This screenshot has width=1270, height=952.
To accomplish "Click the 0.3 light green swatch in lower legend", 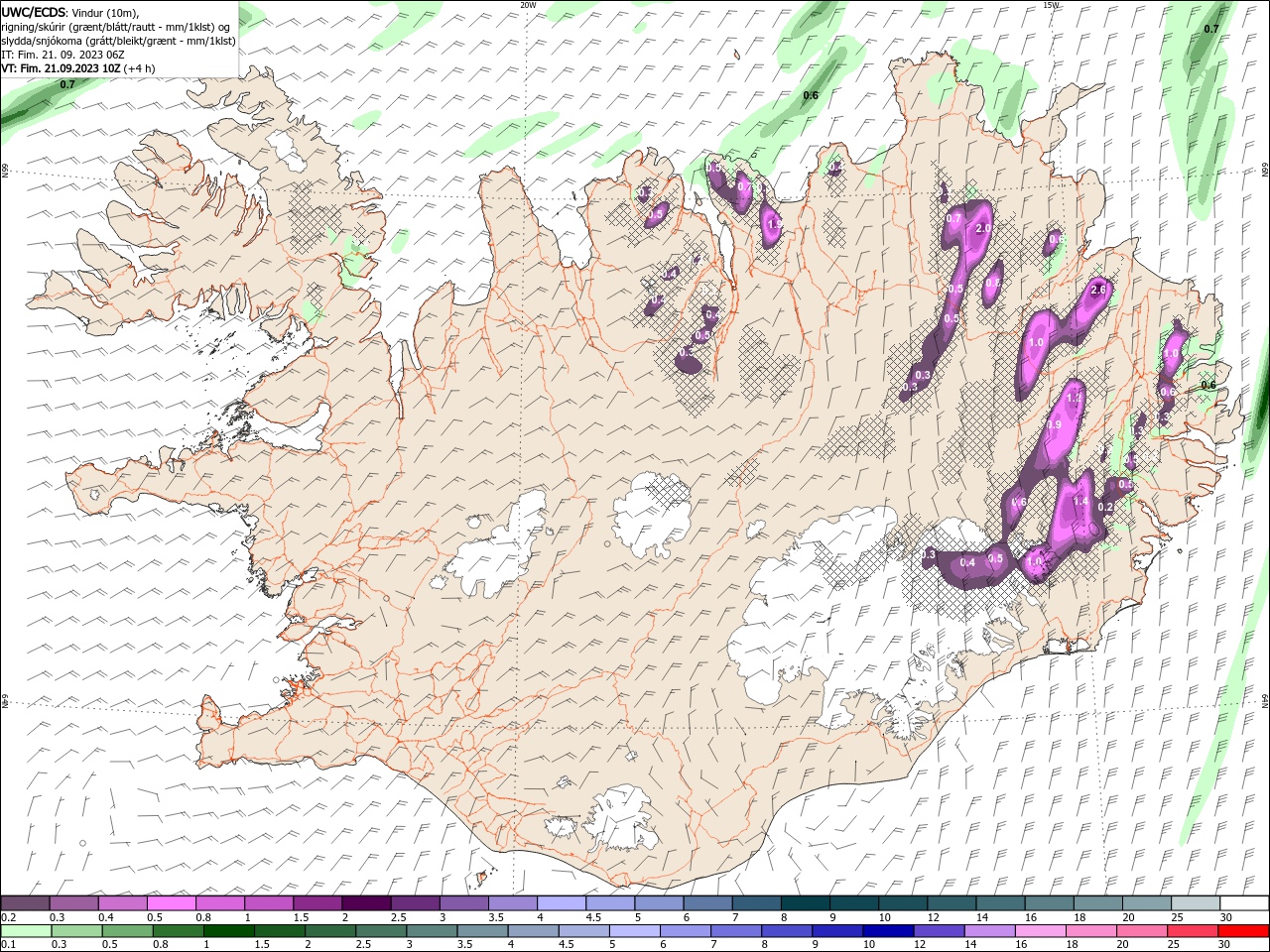I will pyautogui.click(x=76, y=931).
